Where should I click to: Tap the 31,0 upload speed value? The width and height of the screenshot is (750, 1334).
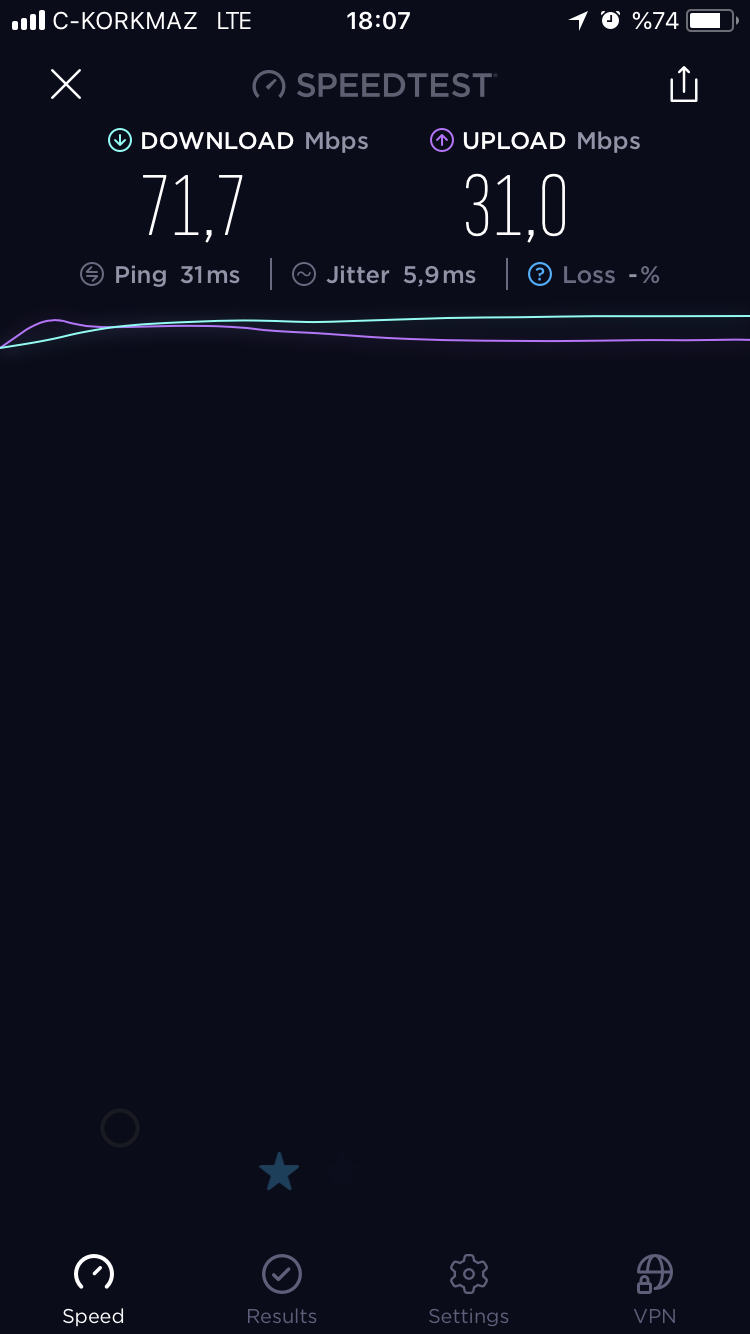516,206
